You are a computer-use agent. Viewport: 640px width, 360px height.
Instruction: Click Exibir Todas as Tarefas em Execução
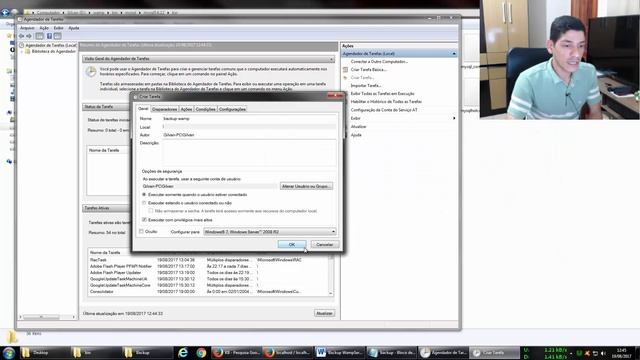382,93
